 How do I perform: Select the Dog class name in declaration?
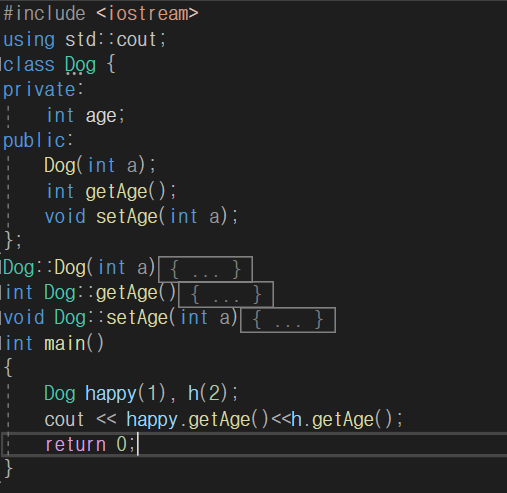[80, 65]
